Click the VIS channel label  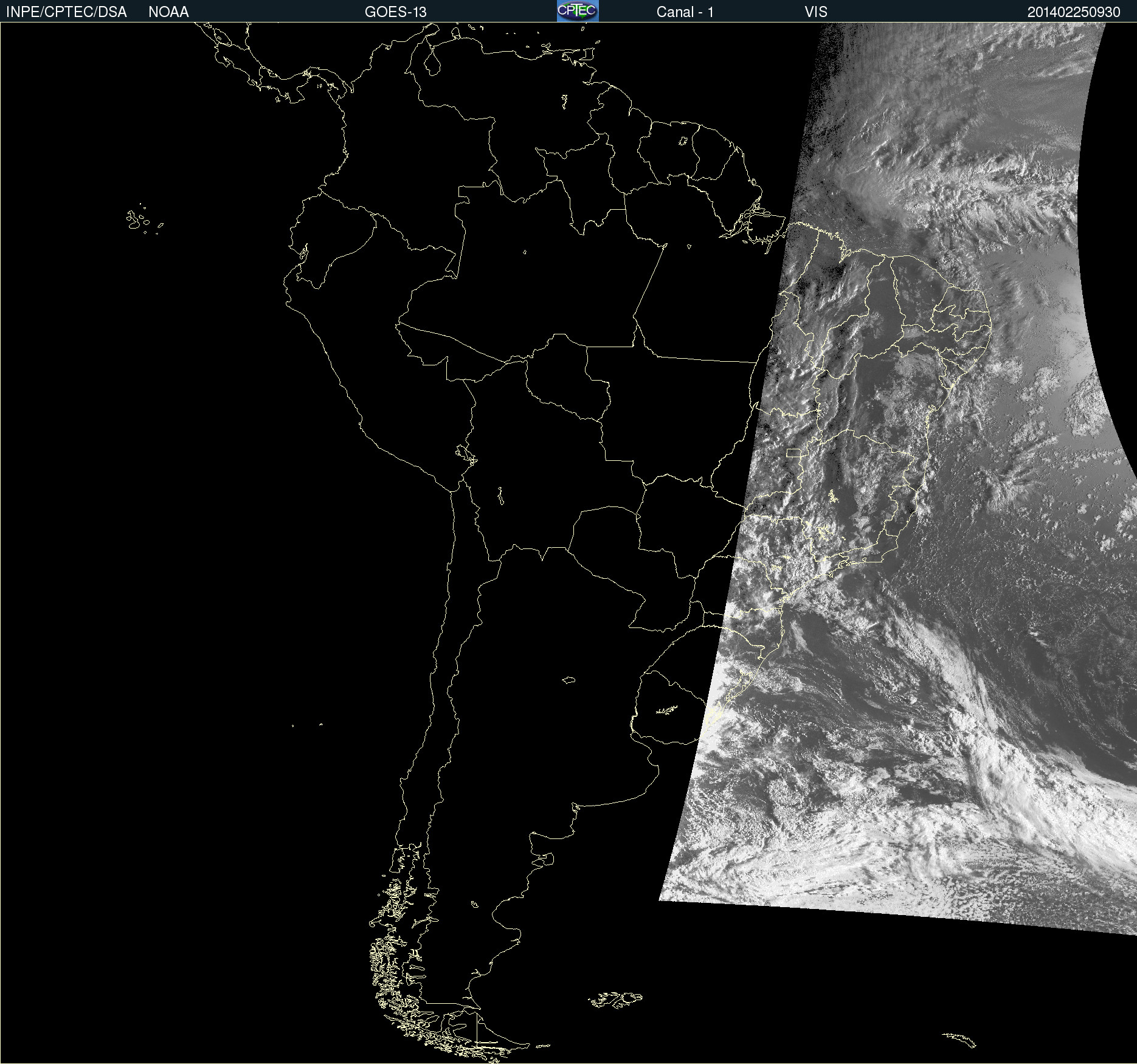tap(816, 12)
